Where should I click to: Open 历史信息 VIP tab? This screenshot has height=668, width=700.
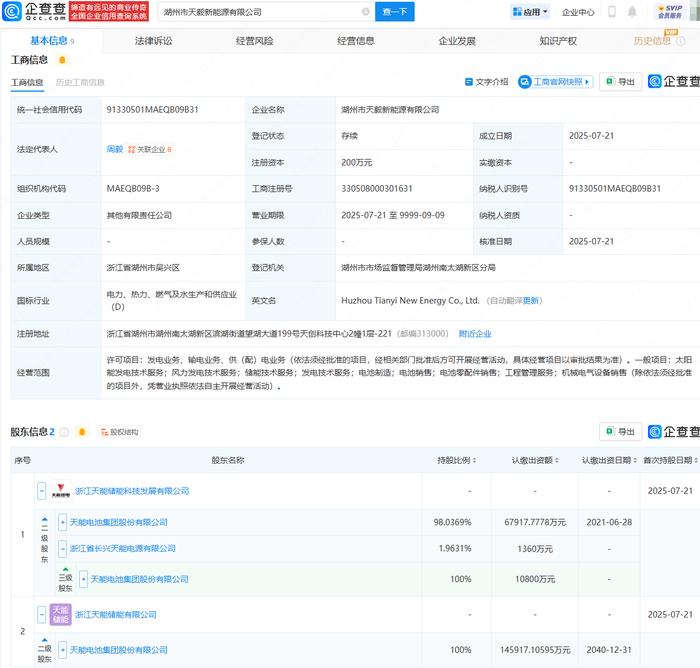[x=652, y=41]
